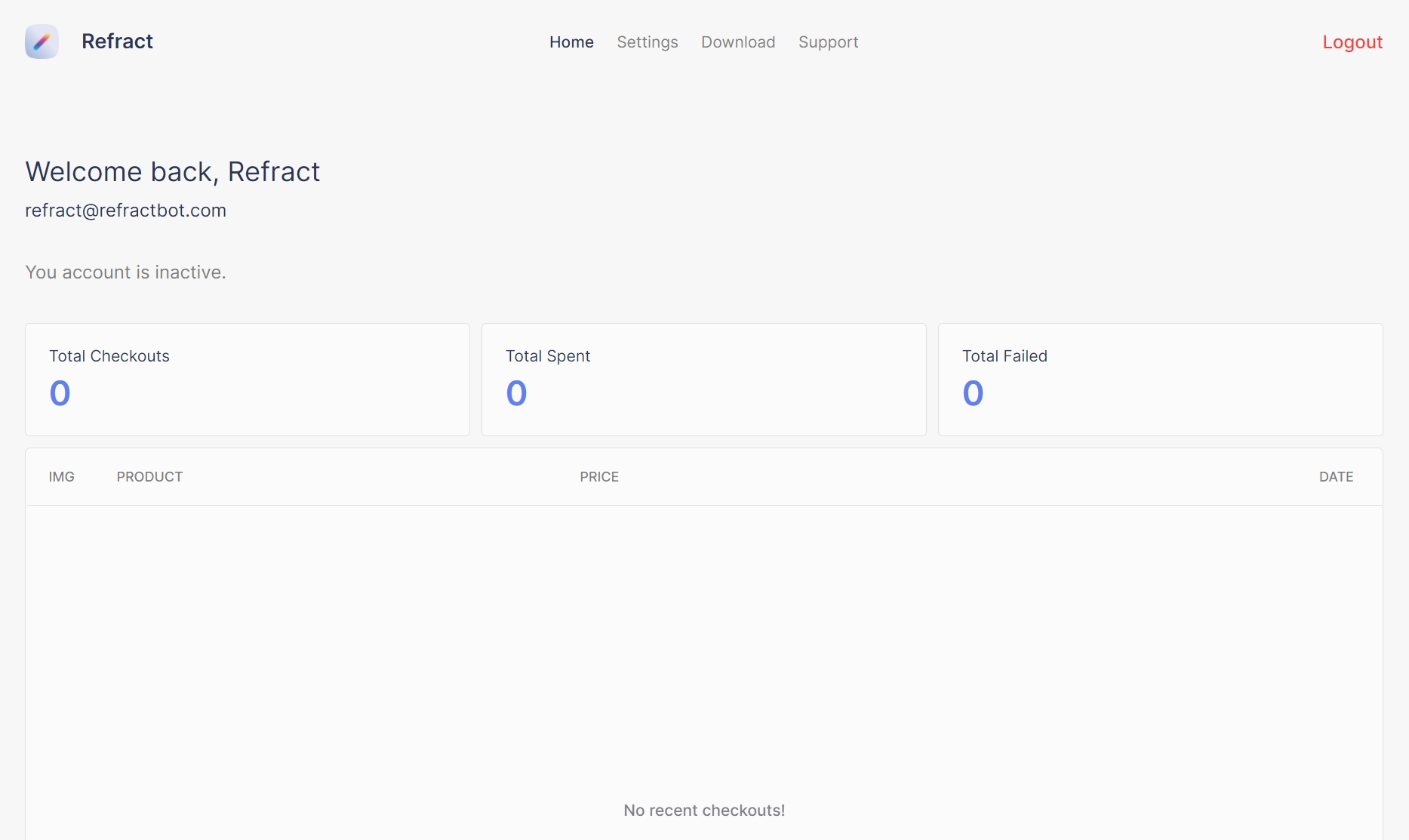Click the Total Checkouts zero value
This screenshot has width=1409, height=840.
(x=60, y=393)
